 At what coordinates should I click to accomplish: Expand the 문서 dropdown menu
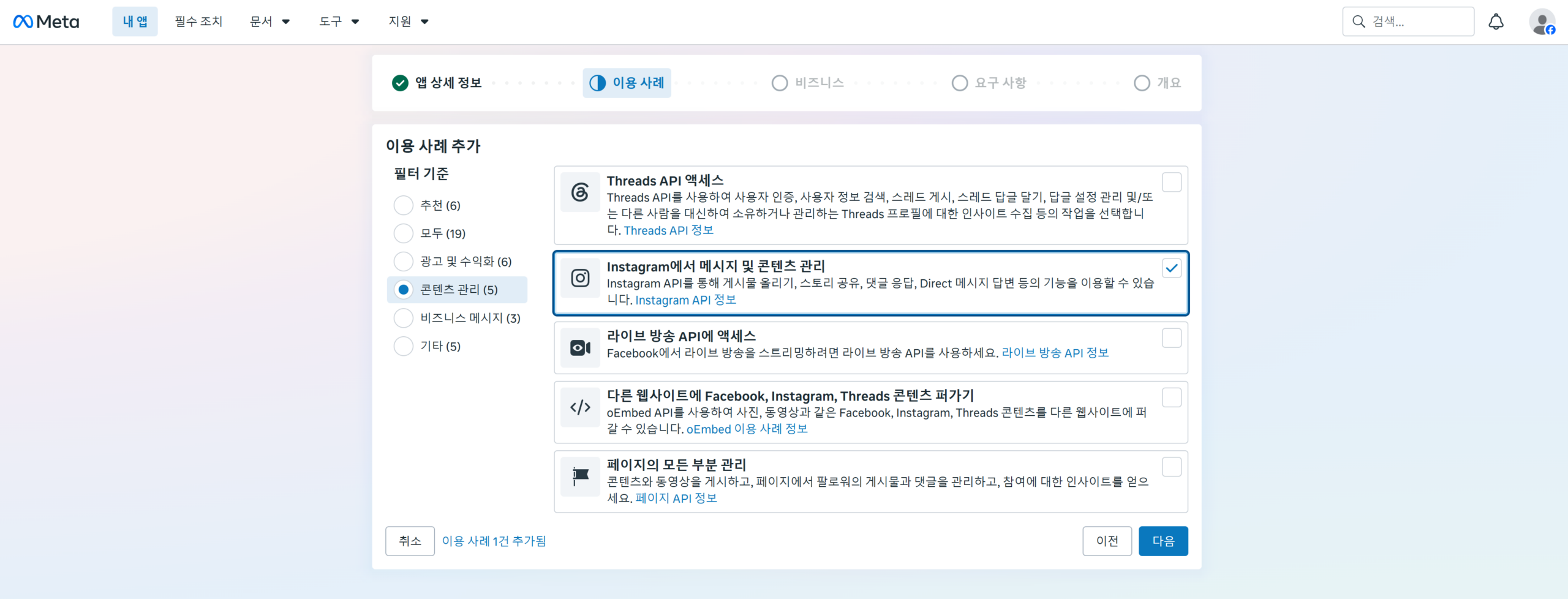pos(269,21)
